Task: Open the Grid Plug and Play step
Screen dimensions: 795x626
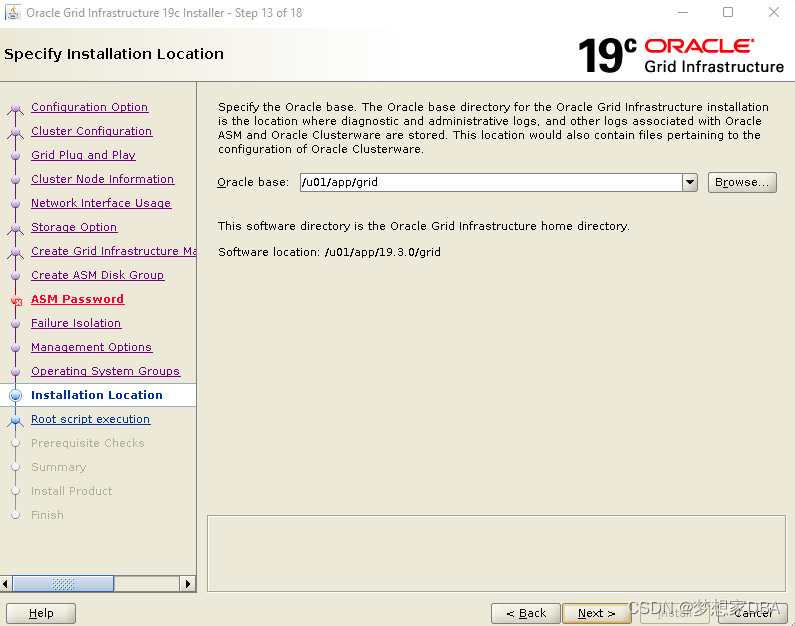Action: [x=83, y=155]
